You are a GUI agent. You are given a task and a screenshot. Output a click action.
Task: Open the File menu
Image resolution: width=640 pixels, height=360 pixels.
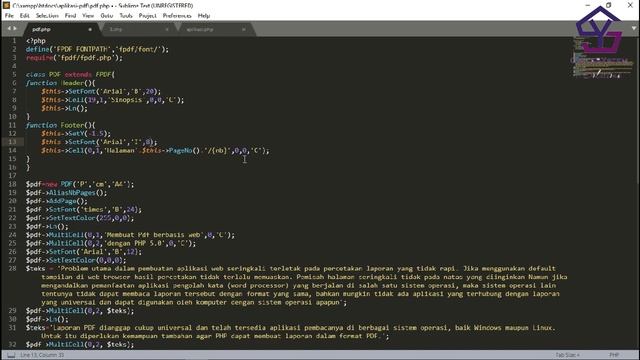coord(9,16)
